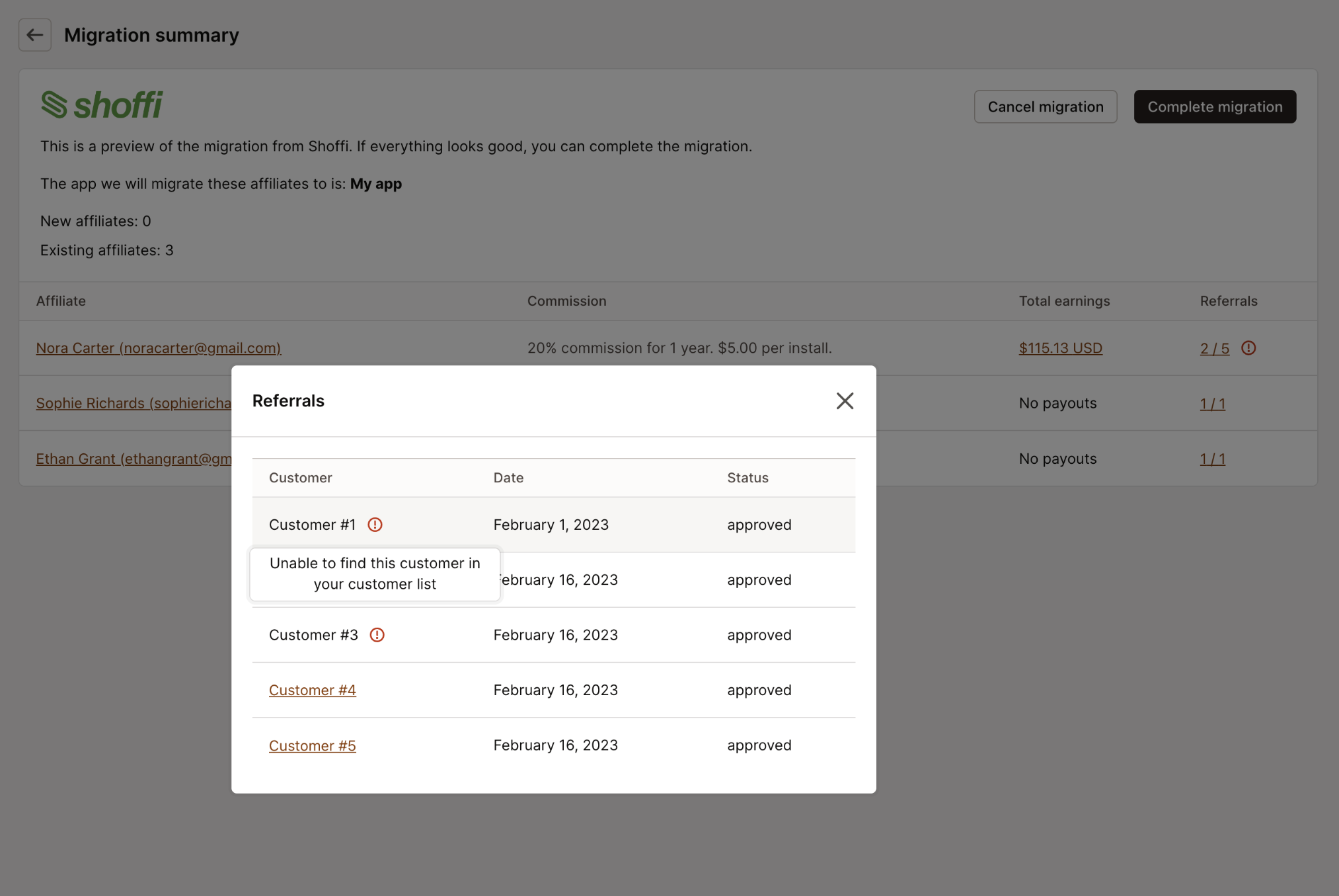Viewport: 1339px width, 896px height.
Task: Open Nora Carter's affiliate link
Action: point(158,348)
